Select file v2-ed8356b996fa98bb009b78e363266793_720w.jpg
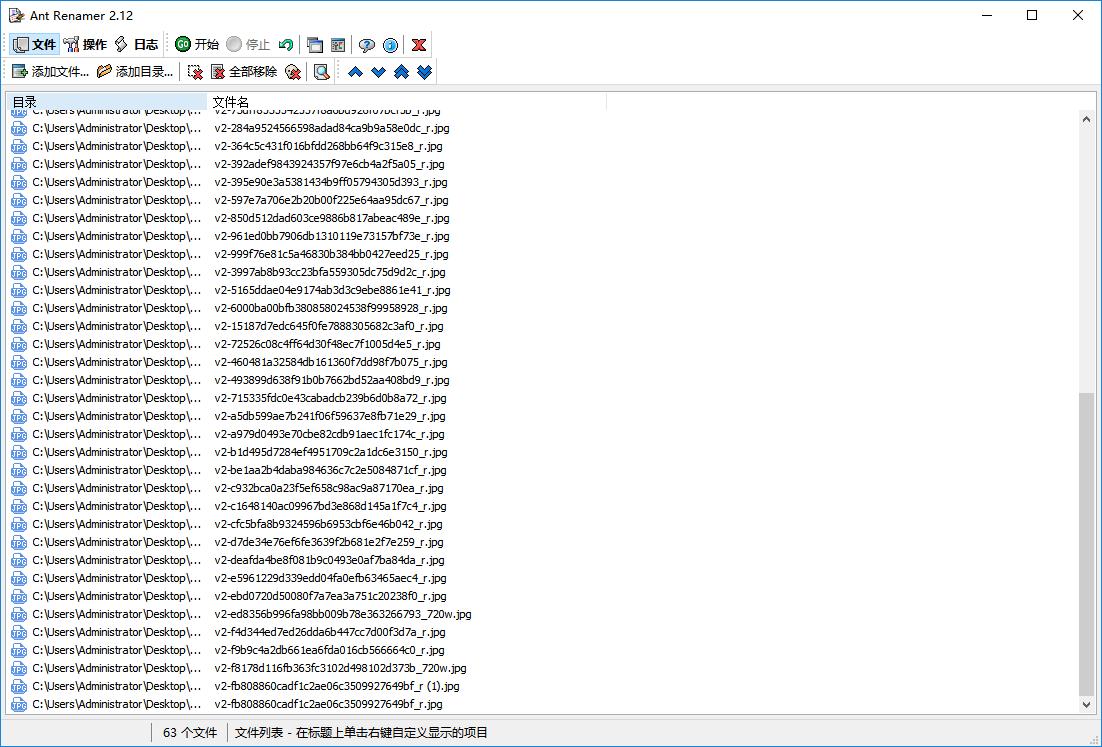Image resolution: width=1102 pixels, height=747 pixels. pos(343,614)
